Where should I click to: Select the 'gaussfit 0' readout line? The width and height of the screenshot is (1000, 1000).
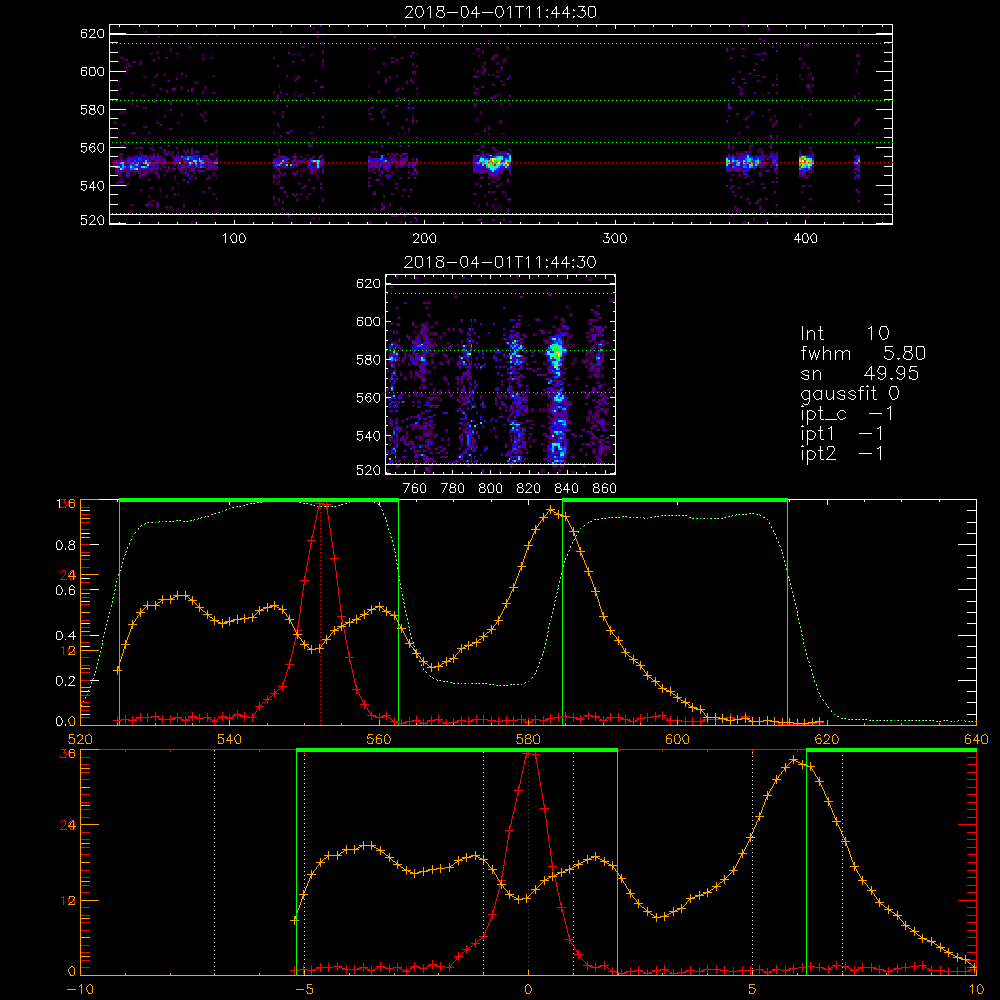849,393
